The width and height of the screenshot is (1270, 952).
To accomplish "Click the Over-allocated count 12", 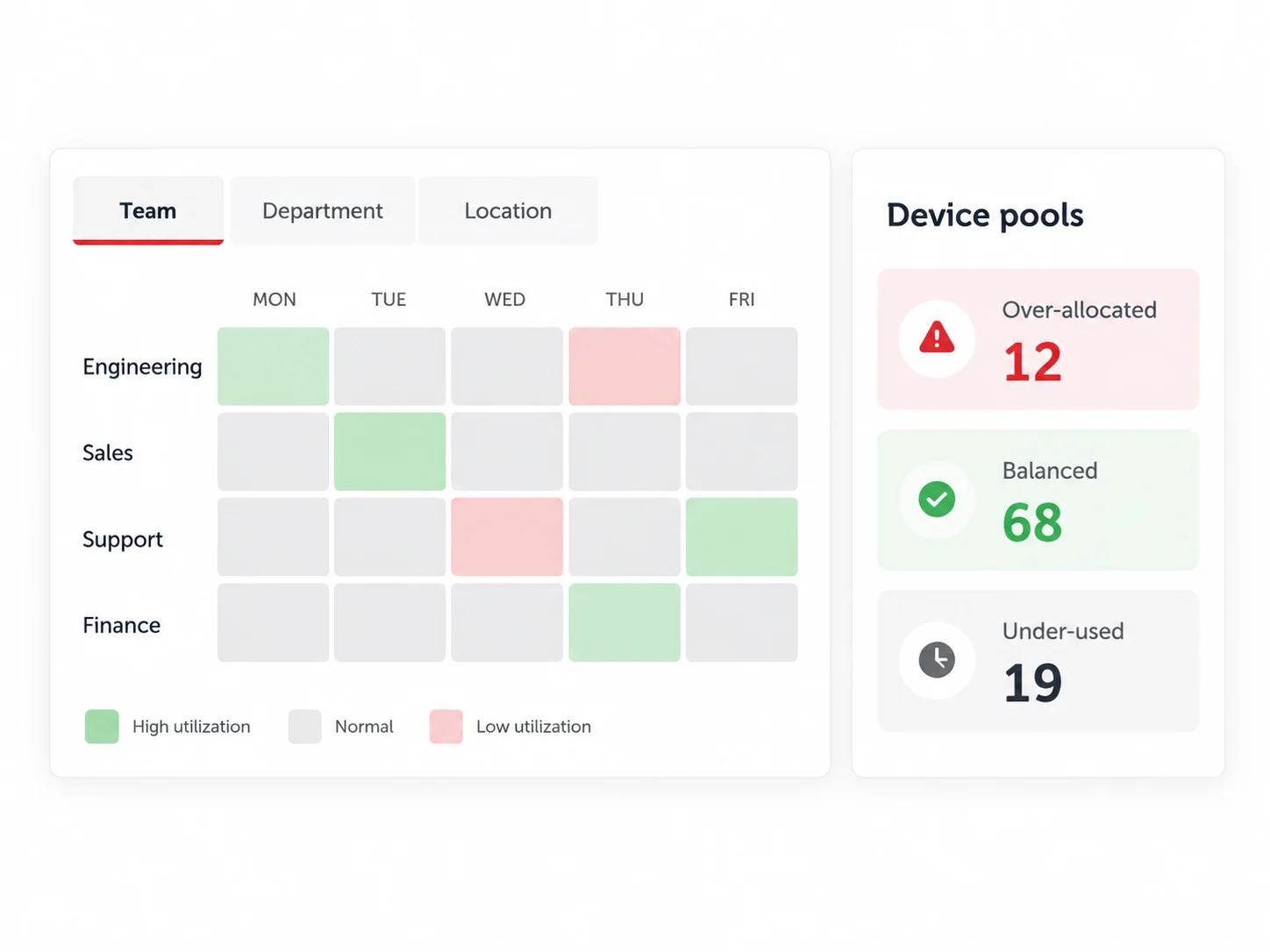I will [x=1033, y=362].
